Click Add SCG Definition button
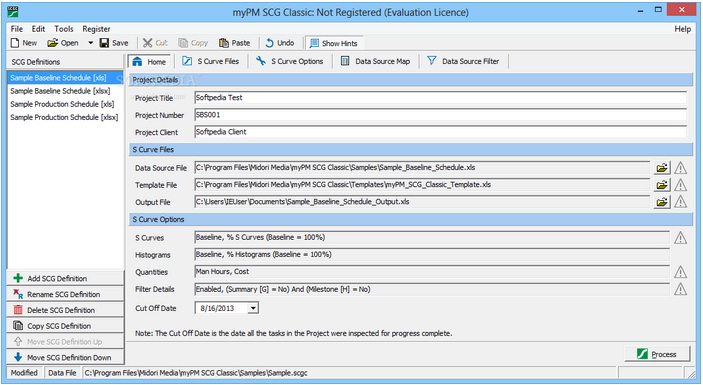 tap(65, 278)
